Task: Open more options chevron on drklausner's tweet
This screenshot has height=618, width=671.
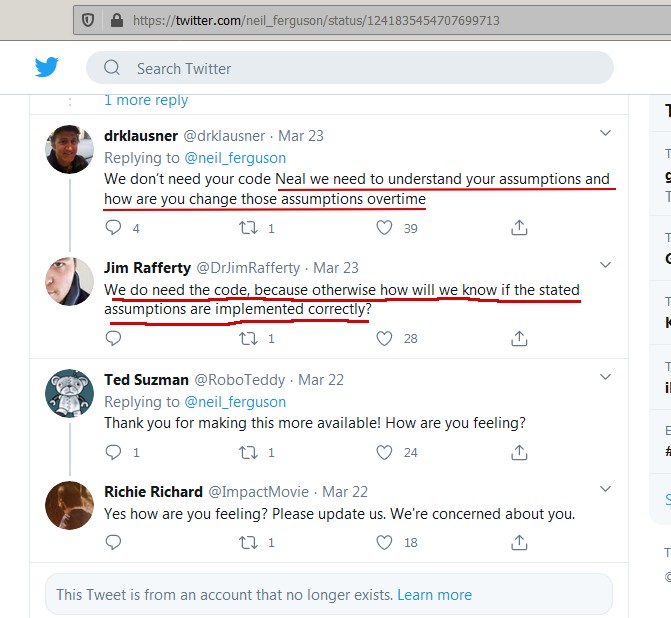Action: coord(605,133)
